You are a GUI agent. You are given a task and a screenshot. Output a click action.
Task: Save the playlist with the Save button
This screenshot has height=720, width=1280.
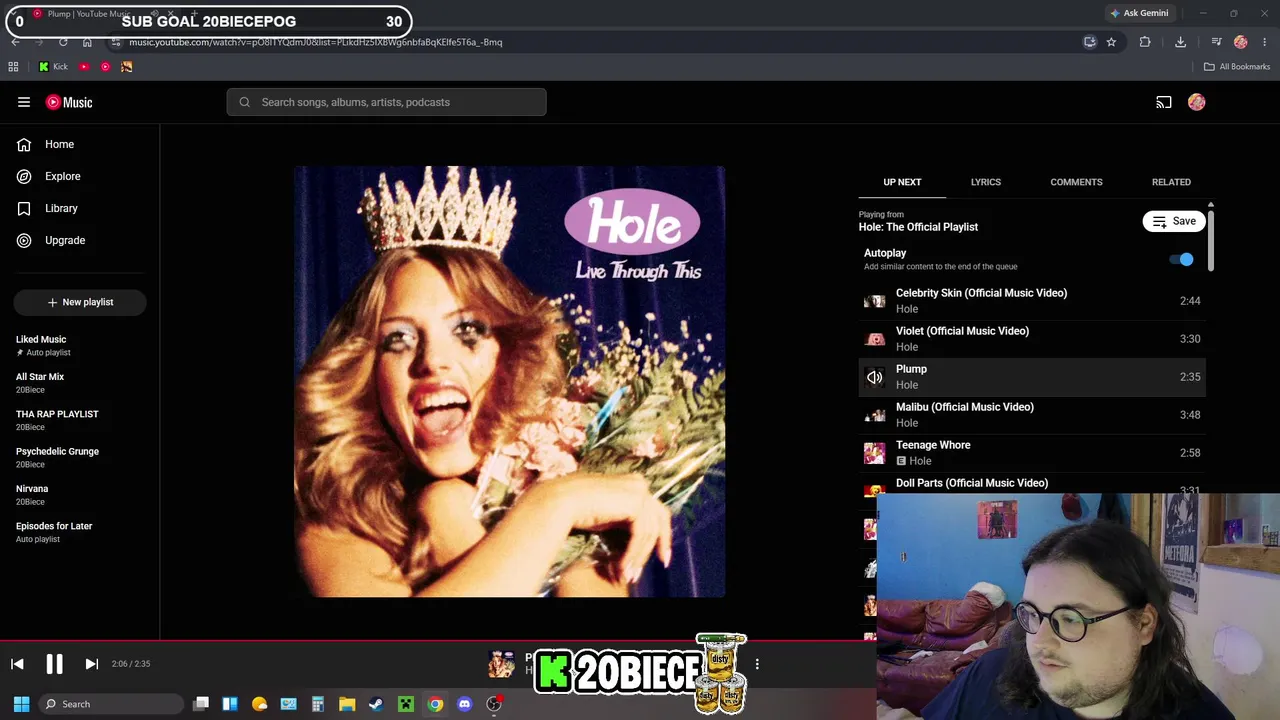1174,221
